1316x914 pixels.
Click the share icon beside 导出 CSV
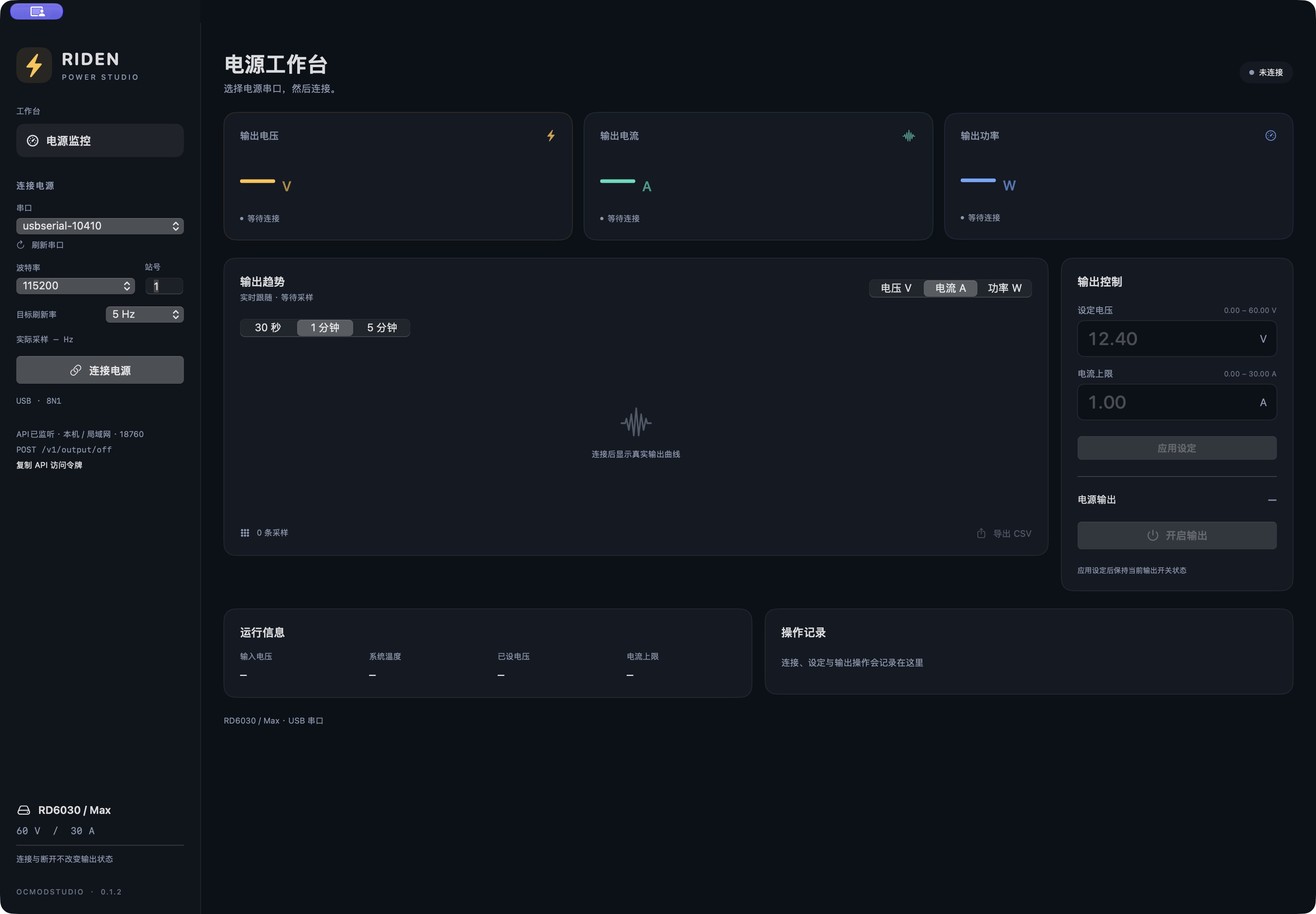click(x=981, y=533)
